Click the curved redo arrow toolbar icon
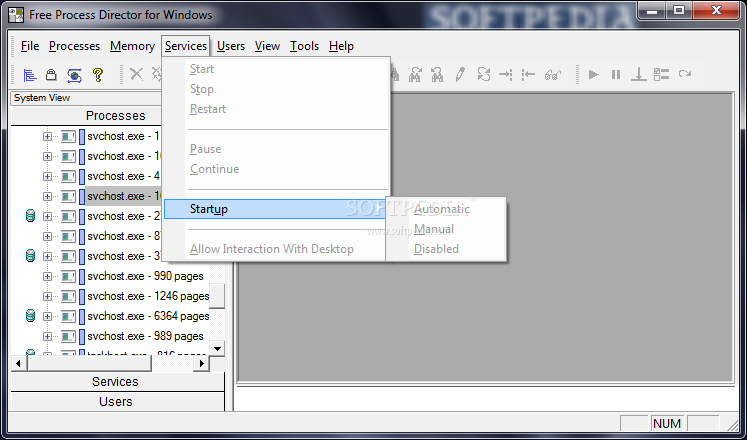 (685, 74)
